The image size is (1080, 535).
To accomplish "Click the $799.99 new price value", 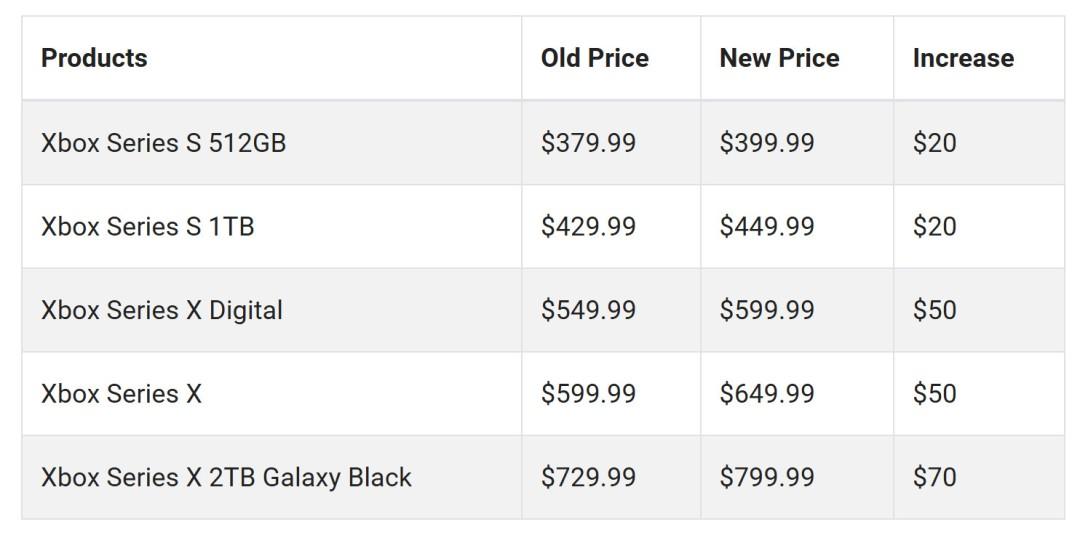I will pos(767,478).
